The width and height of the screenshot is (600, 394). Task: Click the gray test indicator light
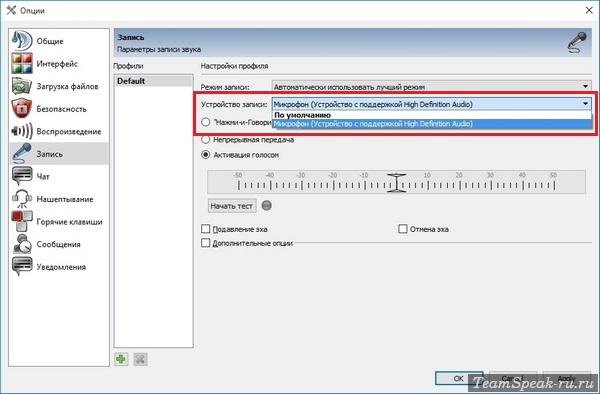pyautogui.click(x=267, y=206)
